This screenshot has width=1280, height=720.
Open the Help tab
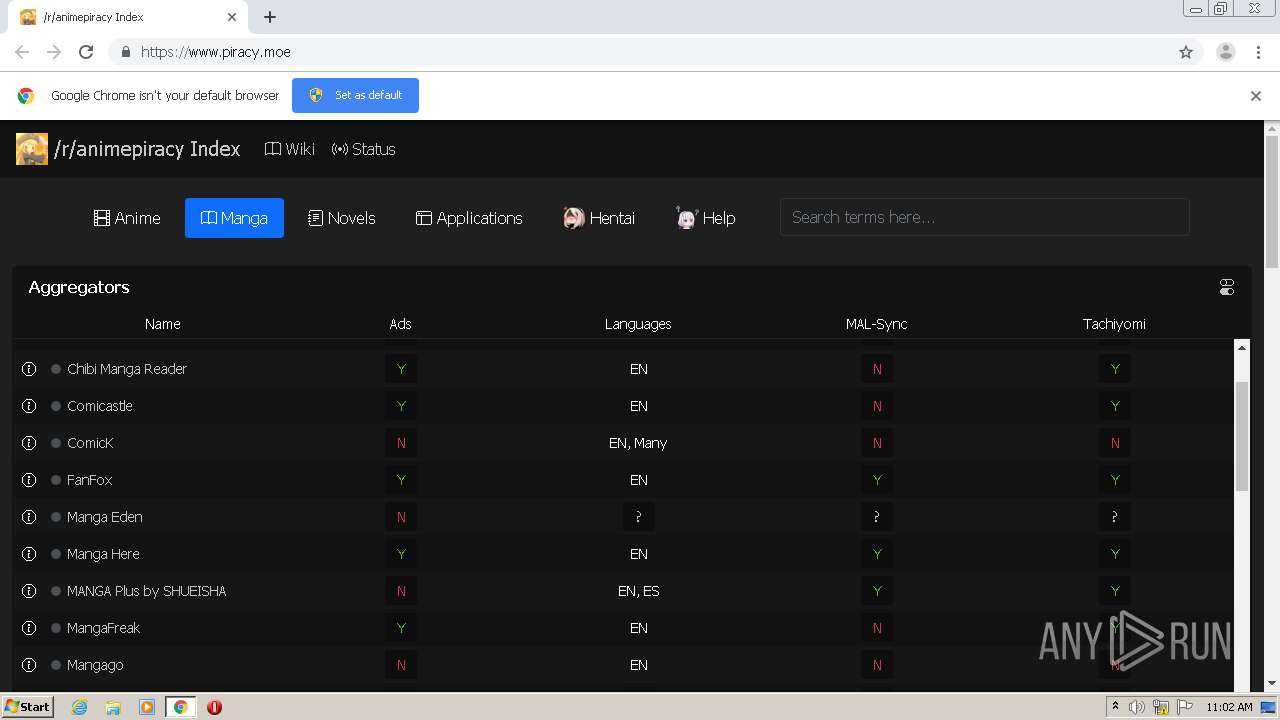pos(706,218)
